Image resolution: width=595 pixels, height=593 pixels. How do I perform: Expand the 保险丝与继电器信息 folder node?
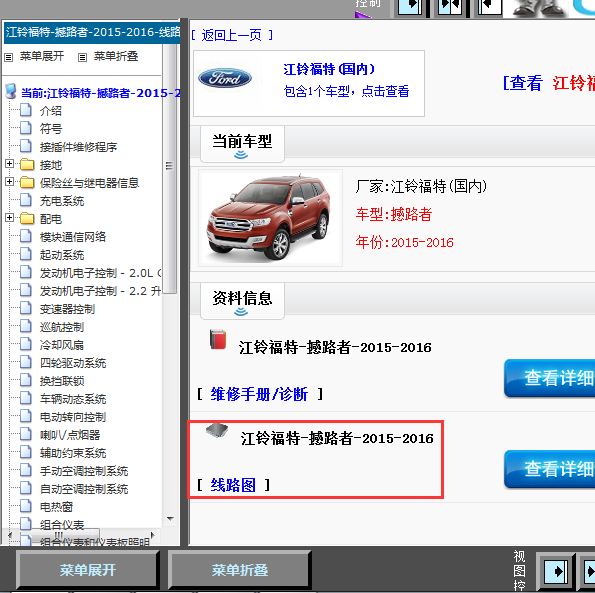(9, 181)
